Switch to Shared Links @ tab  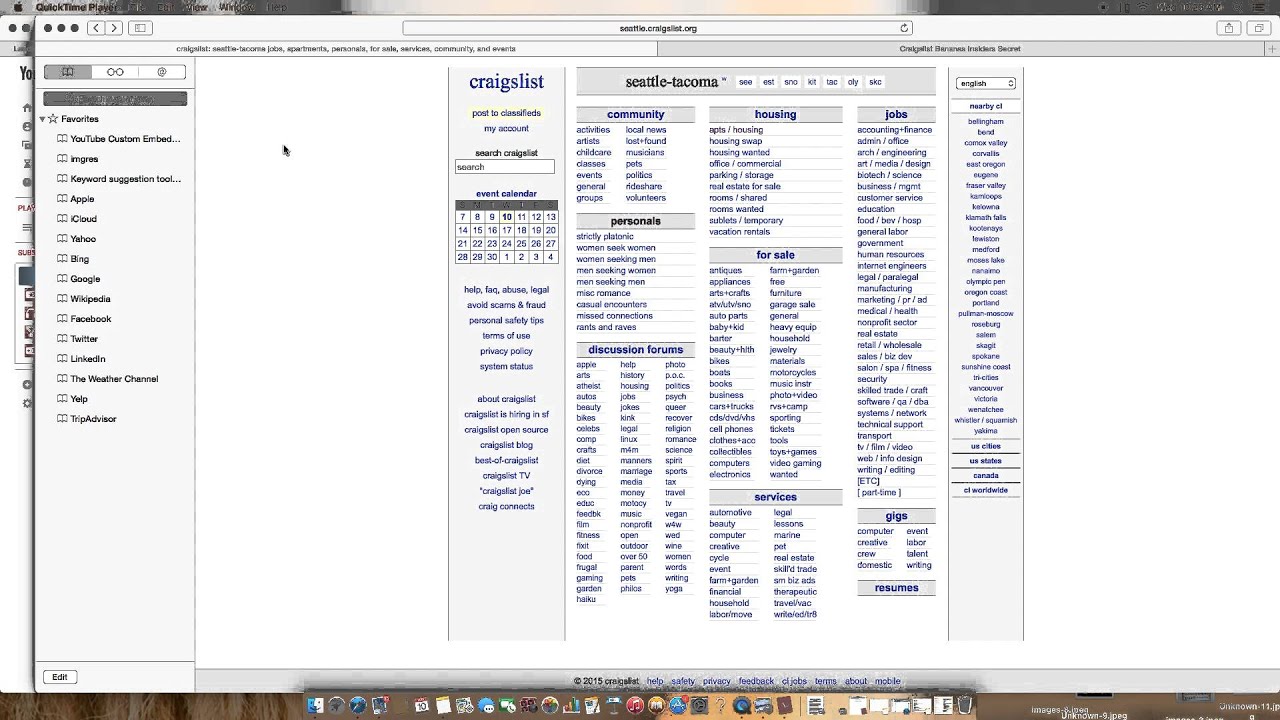[x=162, y=72]
